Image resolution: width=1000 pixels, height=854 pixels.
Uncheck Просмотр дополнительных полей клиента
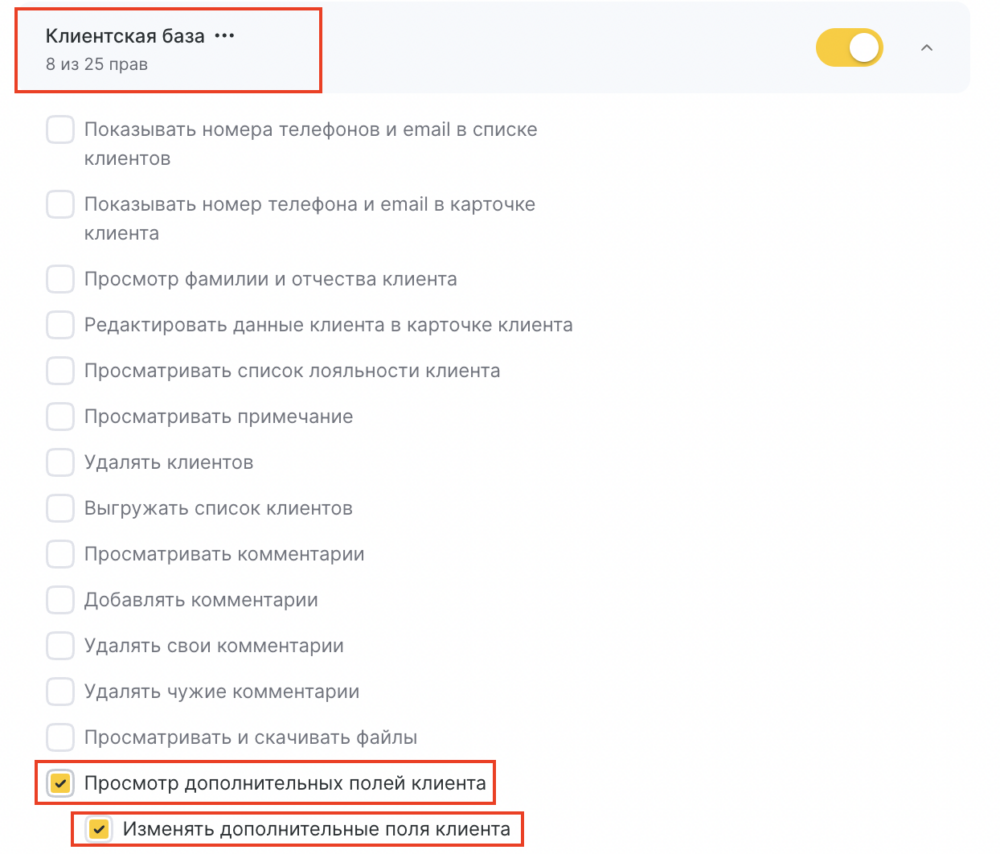pyautogui.click(x=60, y=783)
